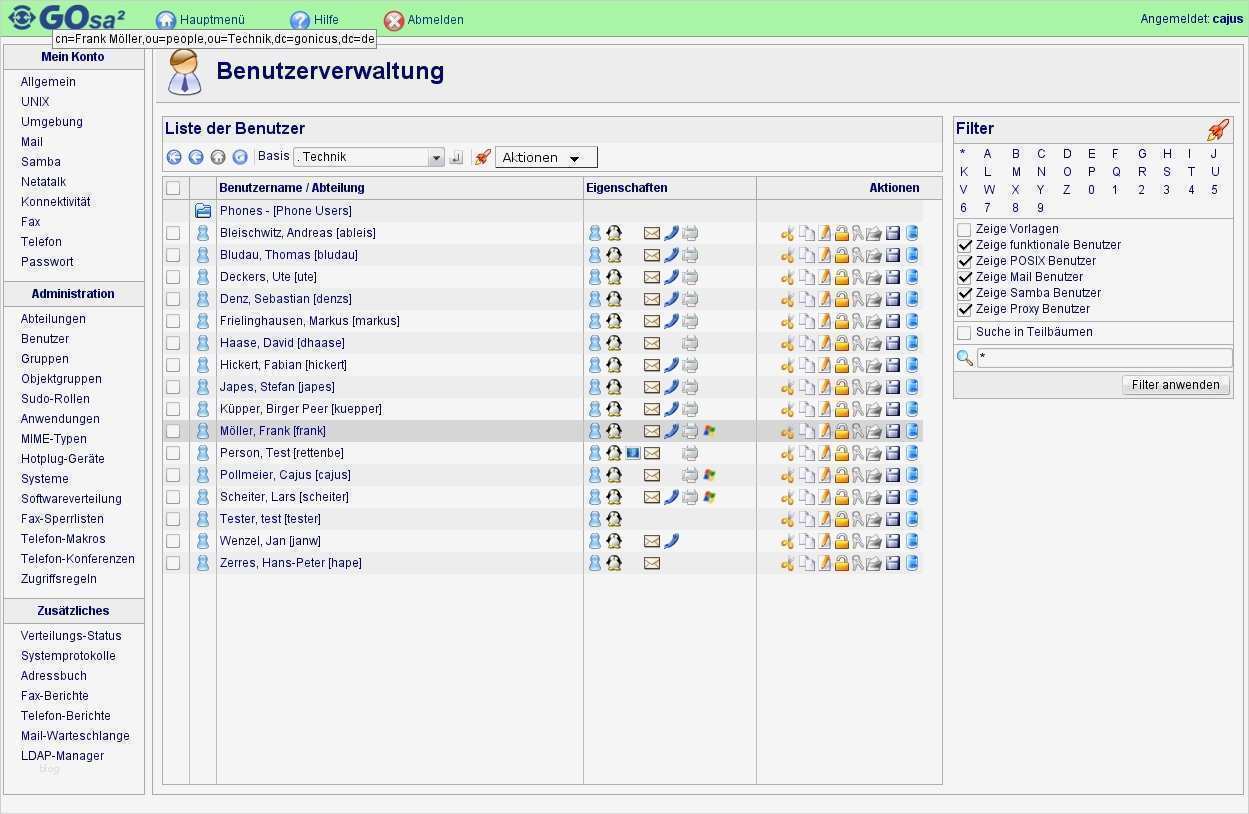This screenshot has height=814, width=1249.
Task: Click mail envelope icon for Zerres, Hans-Peter
Action: tap(652, 563)
